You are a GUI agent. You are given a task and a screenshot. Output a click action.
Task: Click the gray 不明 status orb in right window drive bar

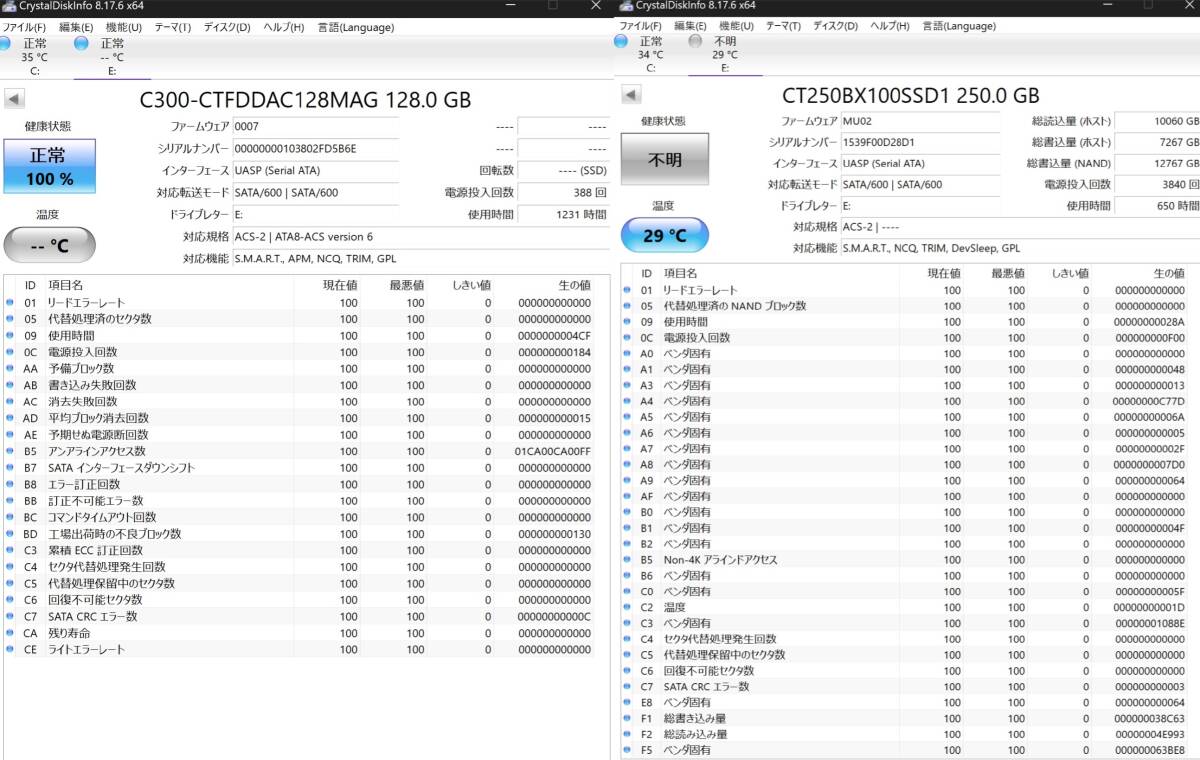tap(696, 41)
